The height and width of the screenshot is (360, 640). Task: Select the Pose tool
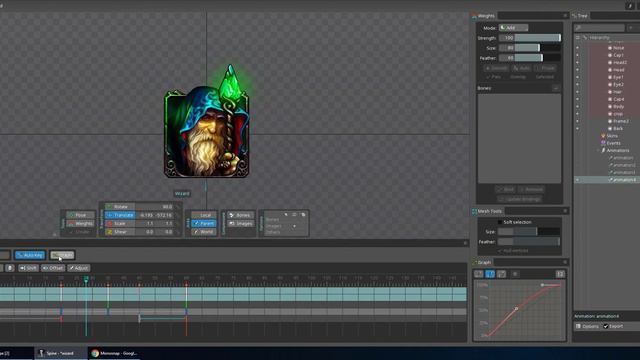coord(80,215)
